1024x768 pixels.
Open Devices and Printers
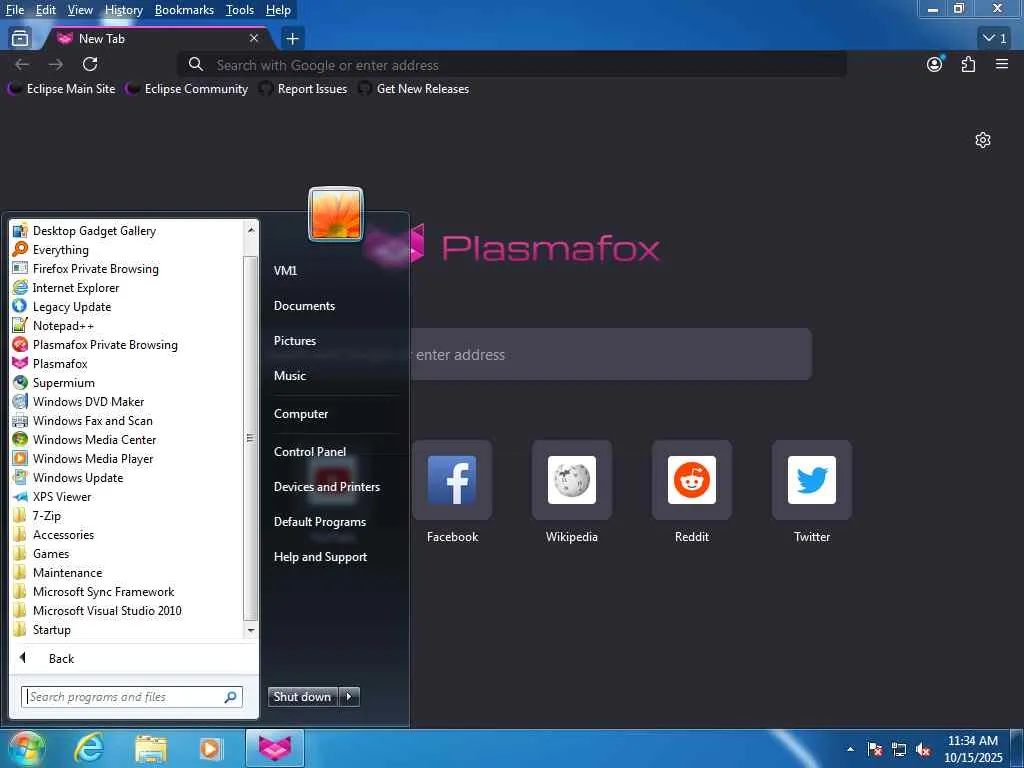[327, 487]
